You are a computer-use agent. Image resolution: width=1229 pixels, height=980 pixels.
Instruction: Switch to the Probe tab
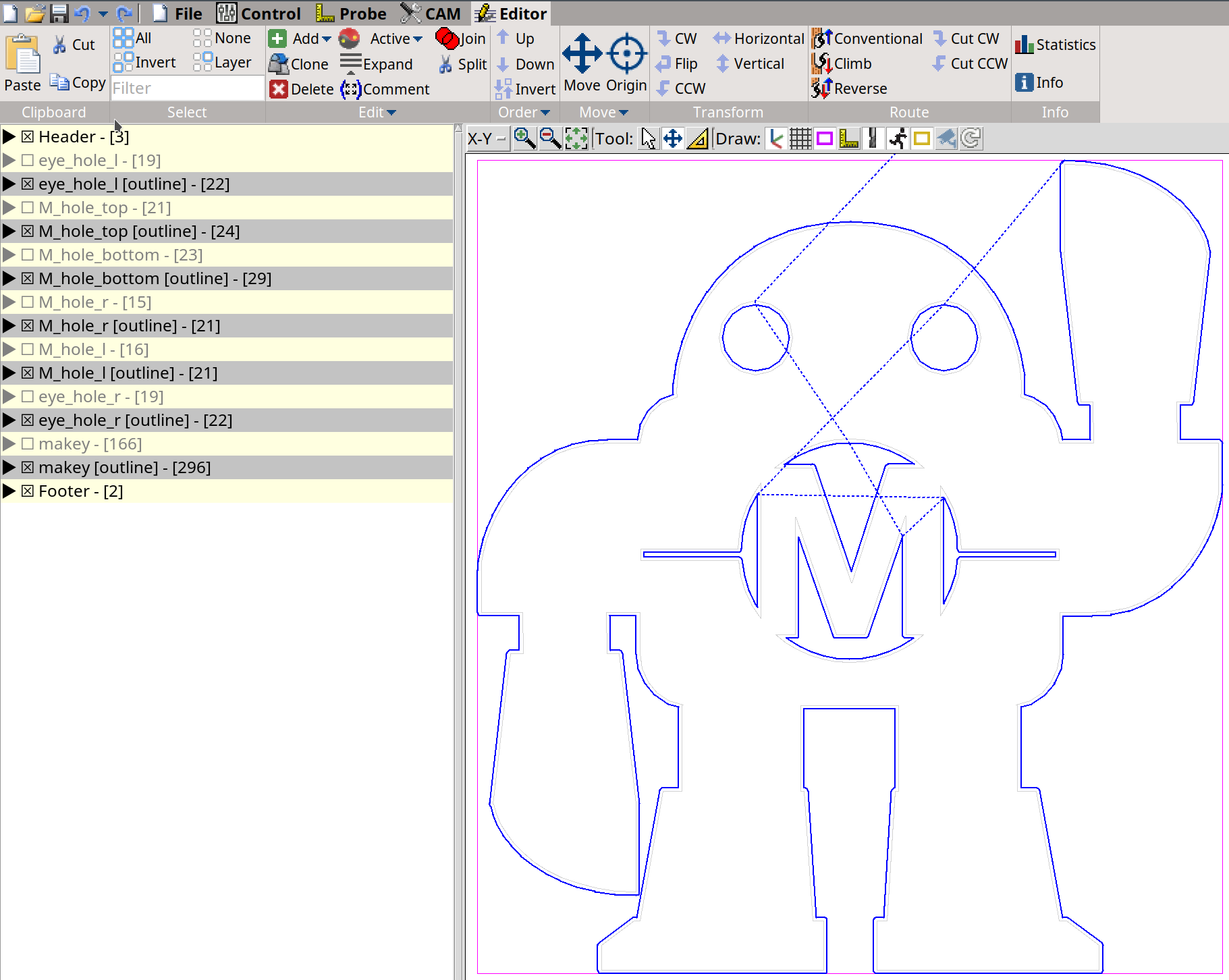click(352, 13)
